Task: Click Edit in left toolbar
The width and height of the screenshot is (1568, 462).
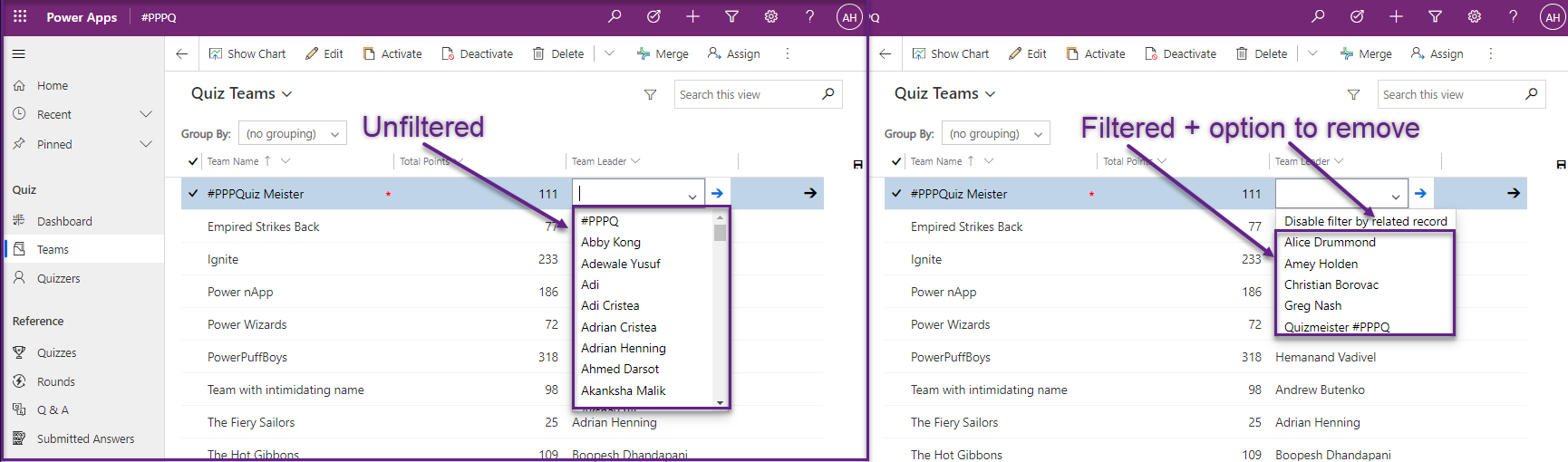Action: [324, 53]
